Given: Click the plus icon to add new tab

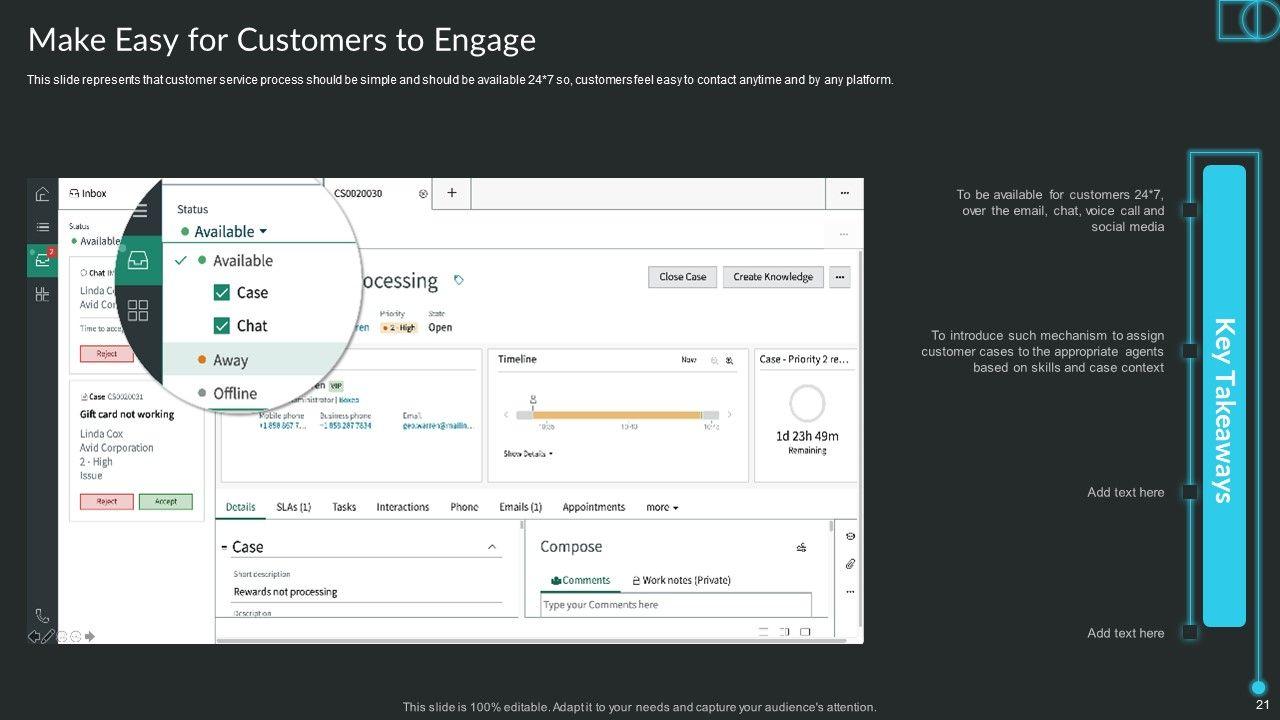Looking at the screenshot, I should click(452, 193).
